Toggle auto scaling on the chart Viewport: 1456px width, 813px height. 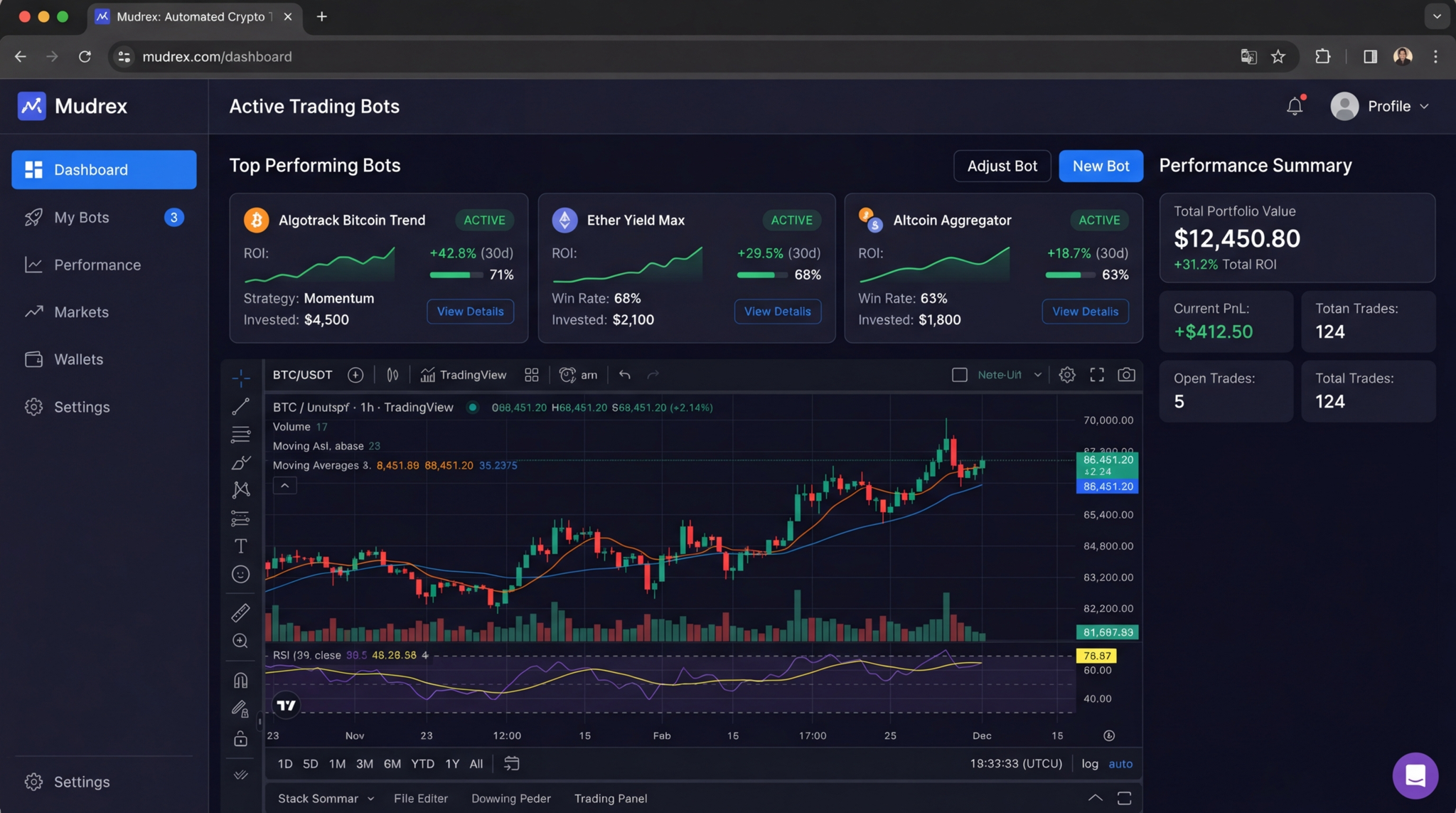point(1121,763)
